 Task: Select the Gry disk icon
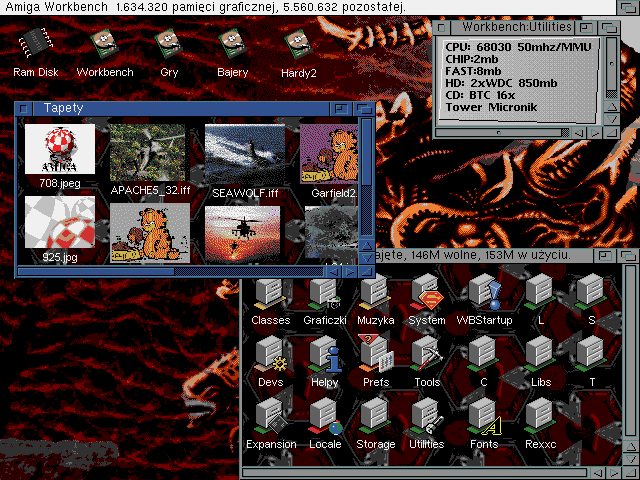point(169,43)
